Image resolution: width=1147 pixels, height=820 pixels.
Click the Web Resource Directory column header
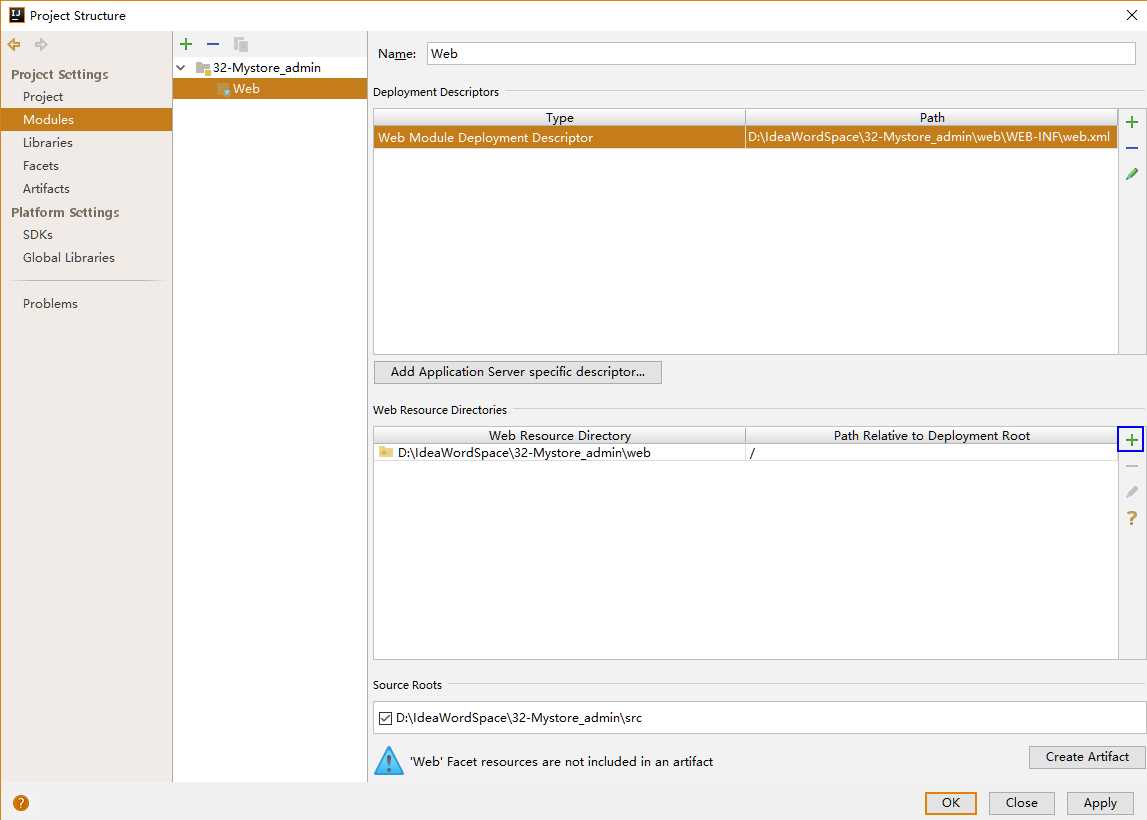pyautogui.click(x=560, y=435)
